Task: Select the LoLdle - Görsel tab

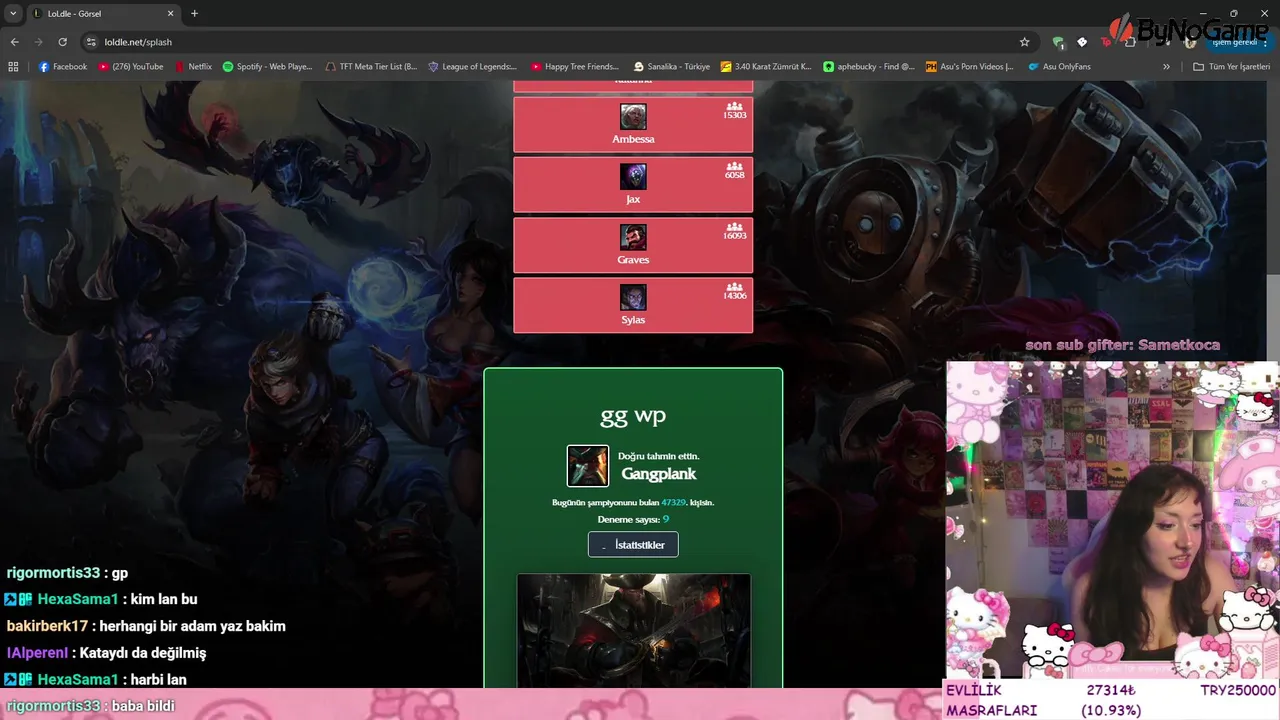Action: [x=103, y=13]
